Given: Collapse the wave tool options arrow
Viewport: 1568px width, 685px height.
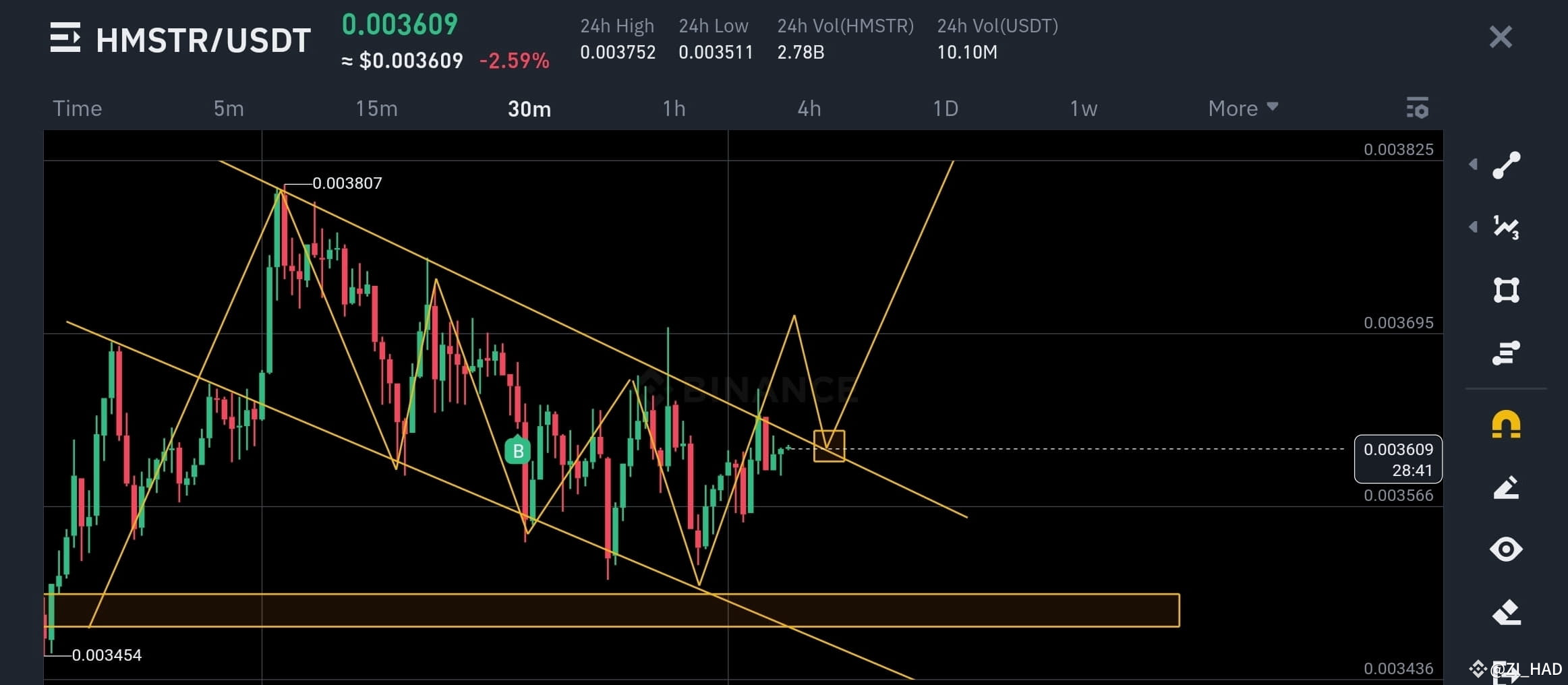Looking at the screenshot, I should pos(1474,228).
